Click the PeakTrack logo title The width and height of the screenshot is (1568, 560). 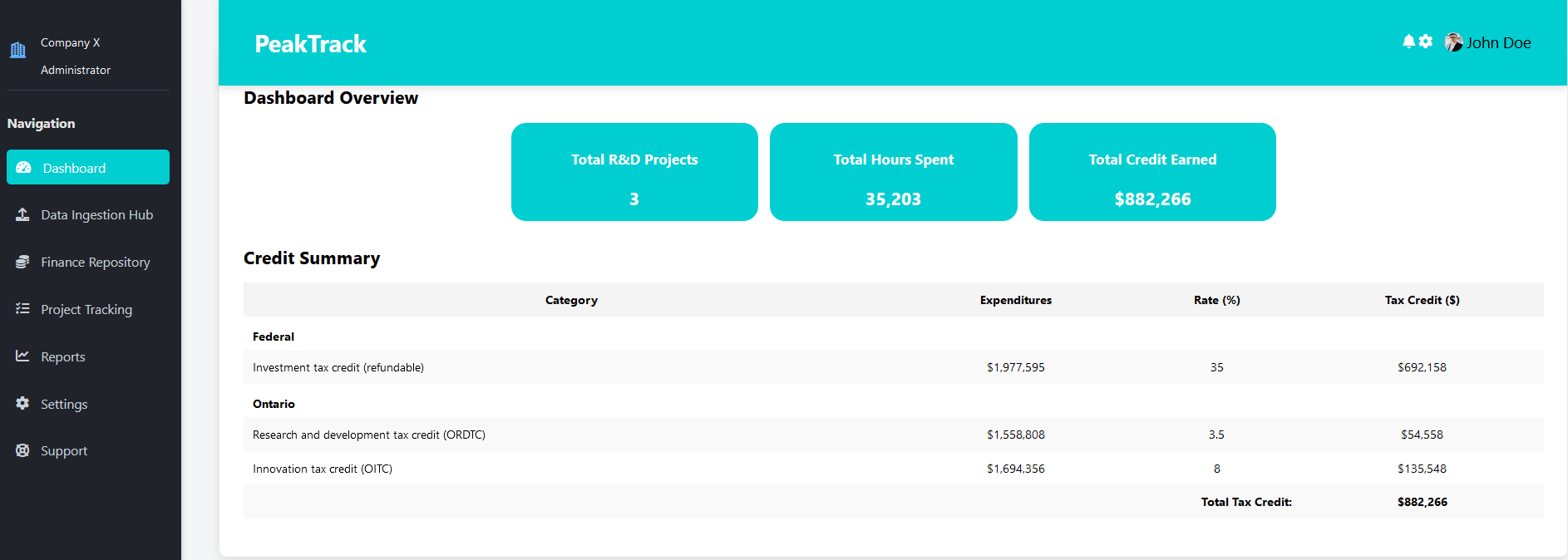(310, 44)
